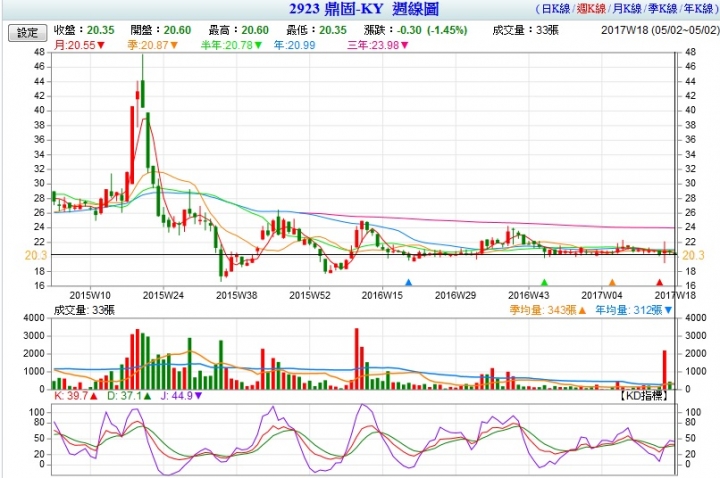The width and height of the screenshot is (720, 478).
Task: Click the orange triangle marker near 2017W04
Action: (x=612, y=282)
